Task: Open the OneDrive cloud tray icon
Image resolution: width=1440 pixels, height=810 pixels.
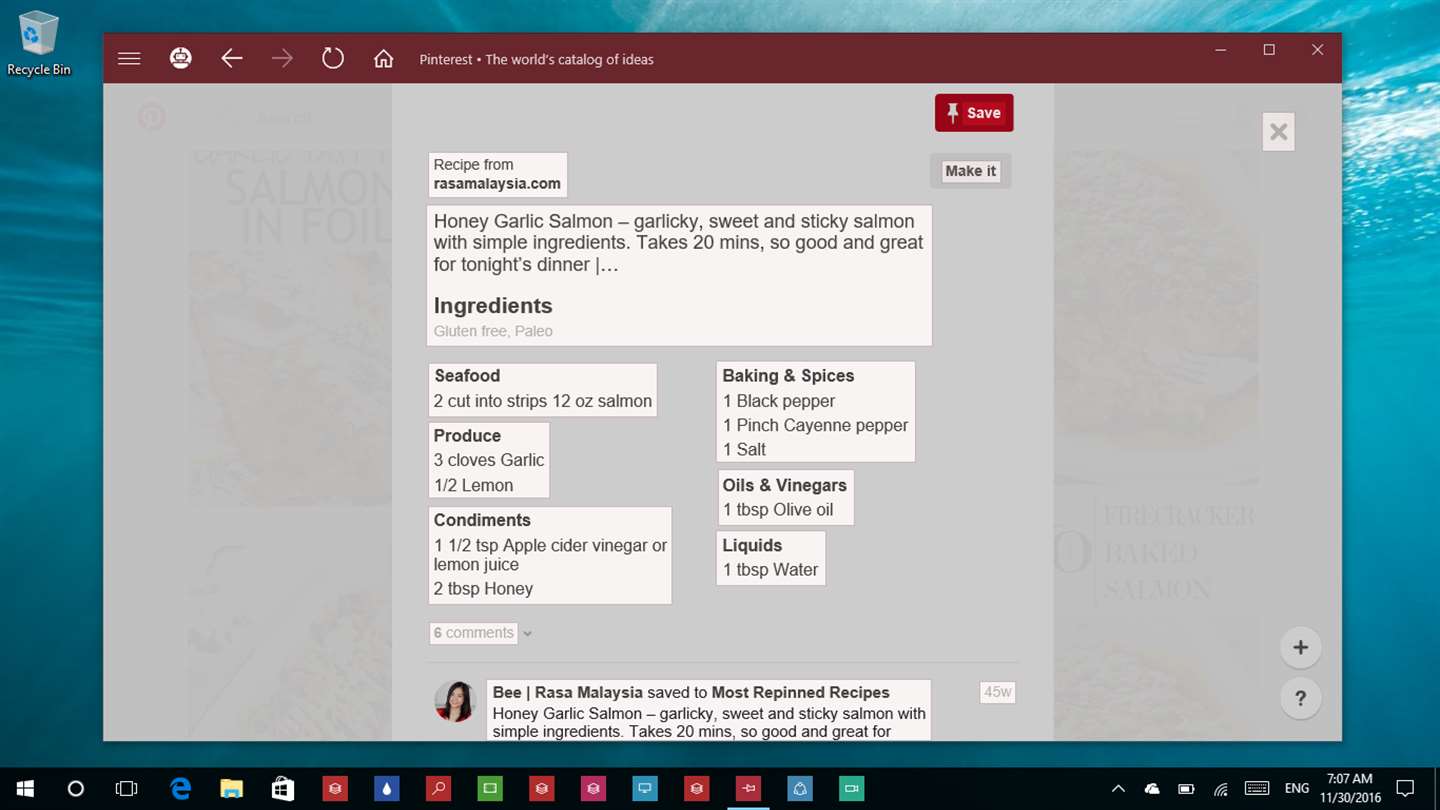Action: [1152, 789]
